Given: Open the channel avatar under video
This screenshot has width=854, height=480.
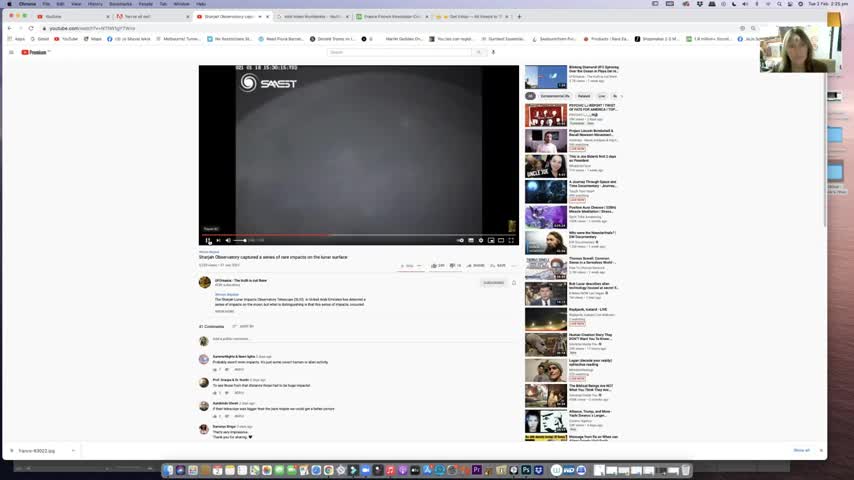Looking at the screenshot, I should 205,282.
